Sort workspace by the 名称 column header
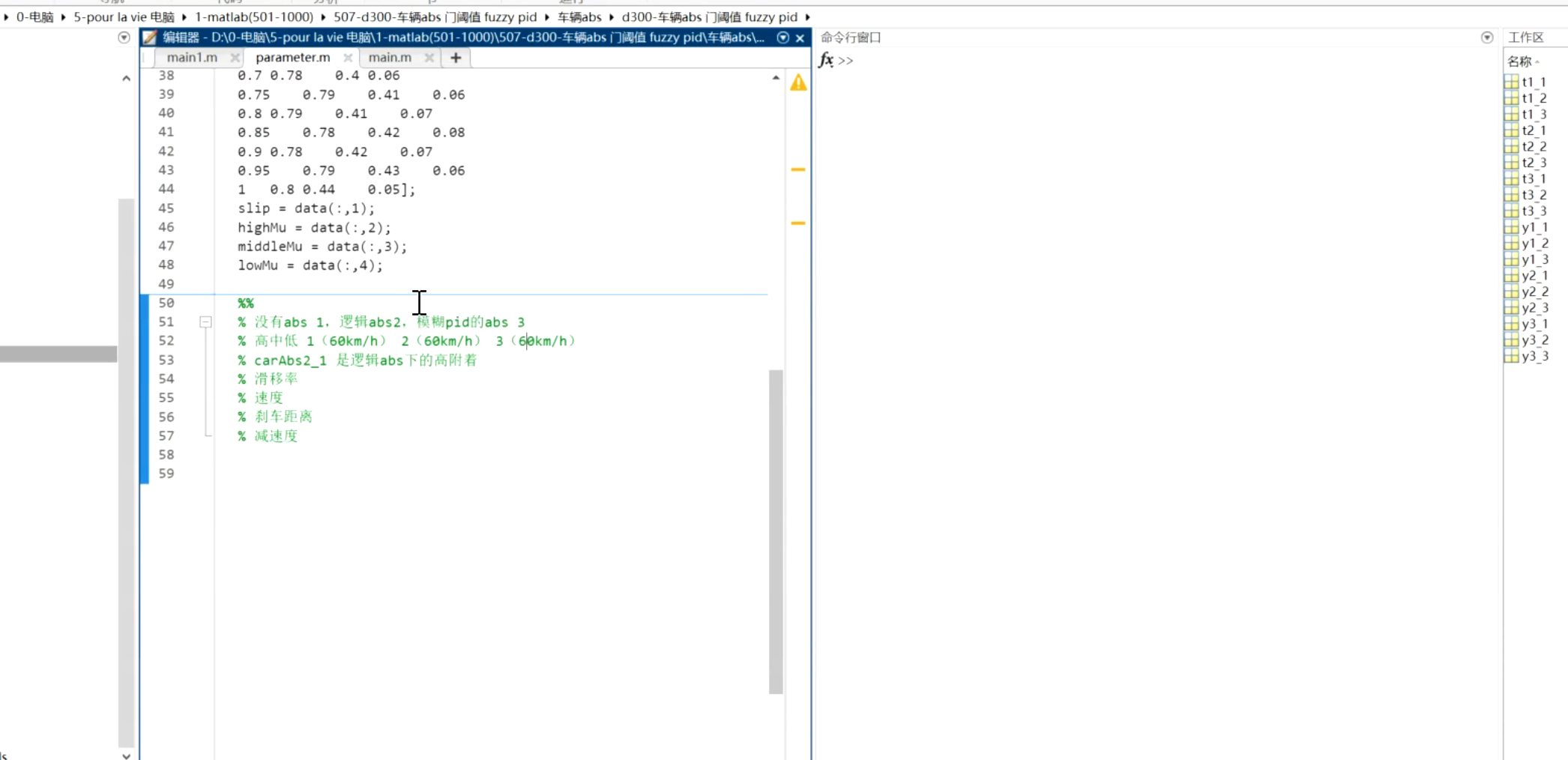The height and width of the screenshot is (760, 1568). click(1519, 61)
